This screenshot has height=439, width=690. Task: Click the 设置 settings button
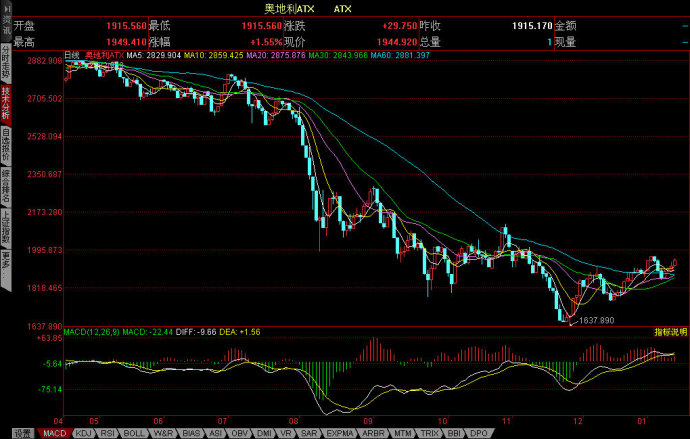point(23,433)
